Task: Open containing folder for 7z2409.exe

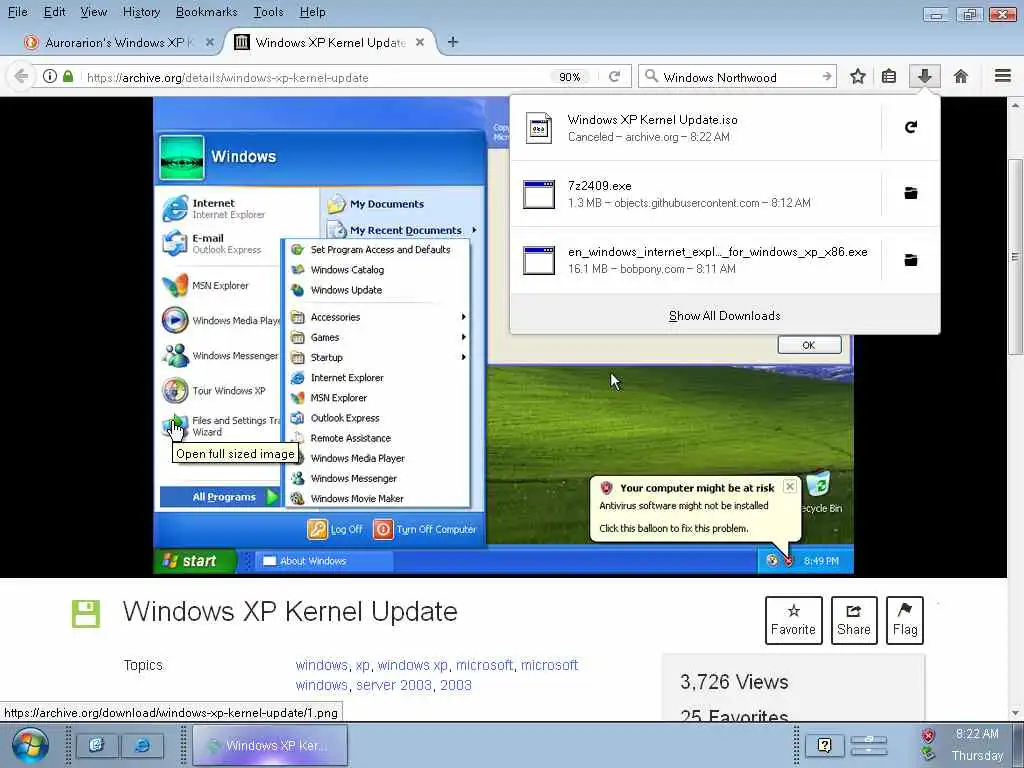Action: click(x=910, y=193)
